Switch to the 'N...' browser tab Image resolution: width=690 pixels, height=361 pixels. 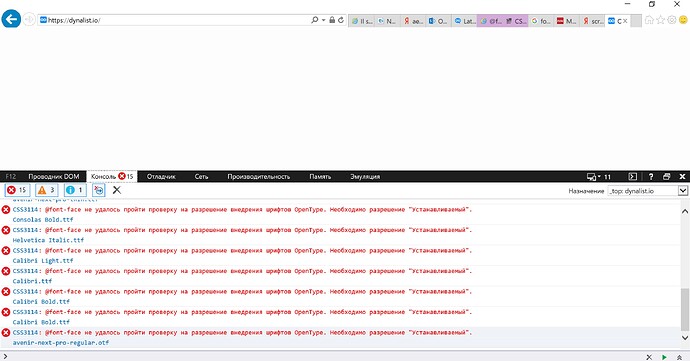387,21
